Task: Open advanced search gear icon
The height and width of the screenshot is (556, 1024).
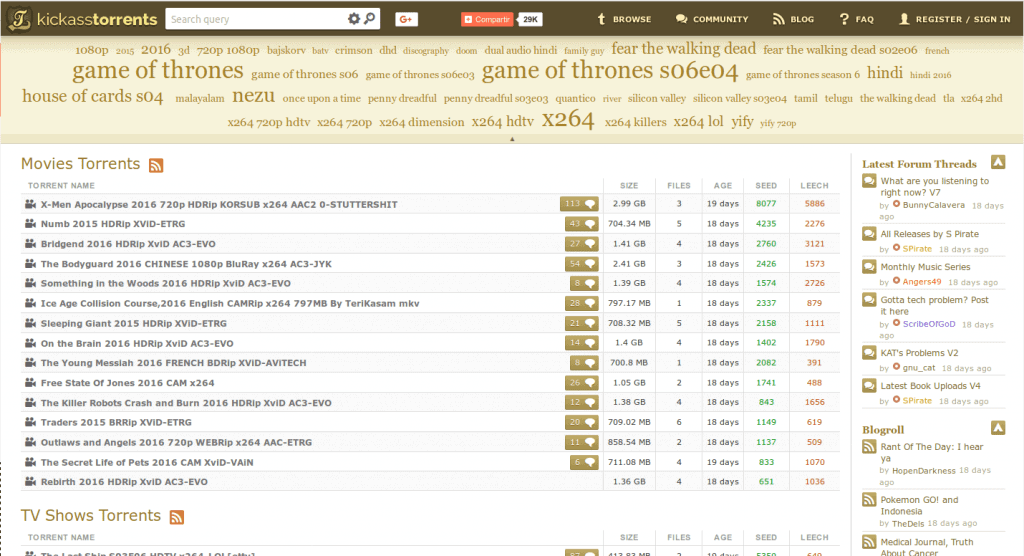Action: coord(354,19)
